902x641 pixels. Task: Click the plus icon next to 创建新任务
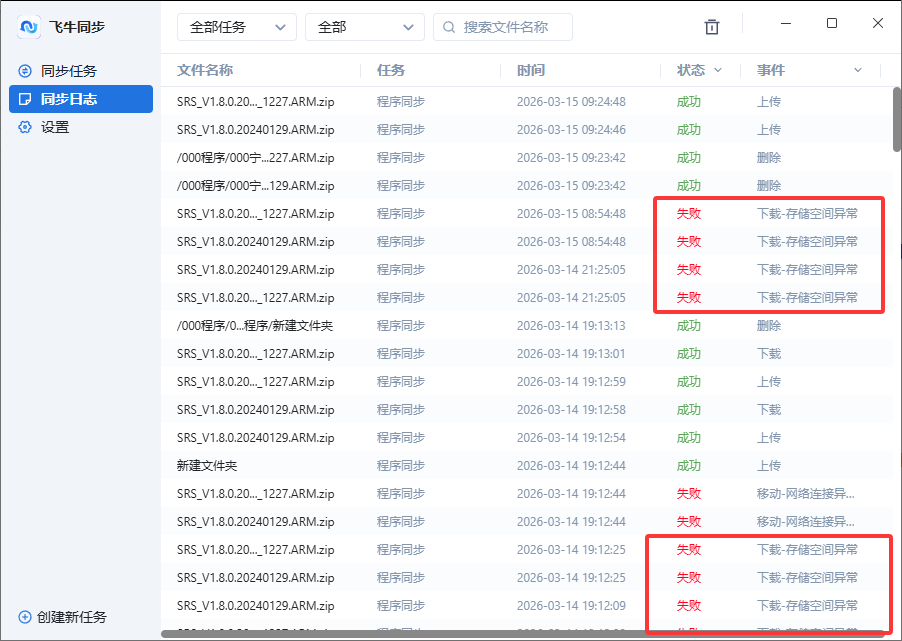click(x=23, y=618)
